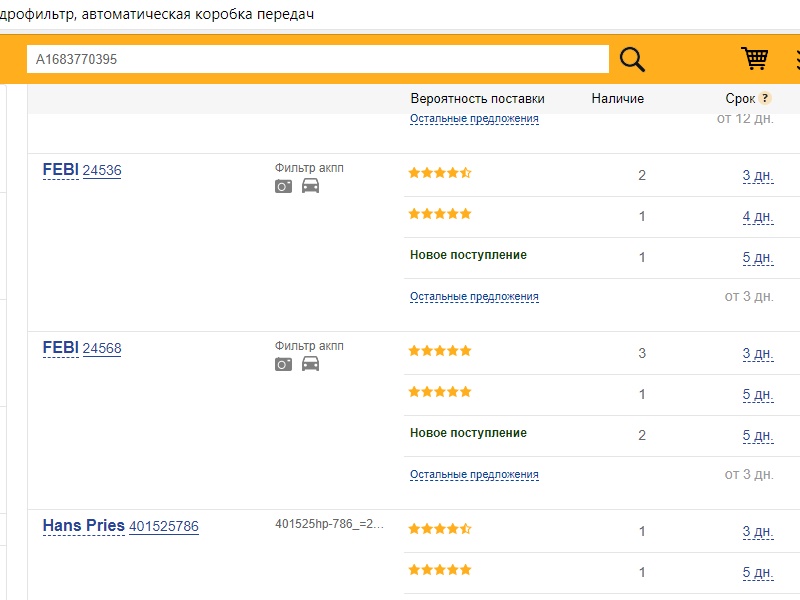Click camera photo icon for FEBI 24536
Screen dimensions: 800x600
coord(284,186)
